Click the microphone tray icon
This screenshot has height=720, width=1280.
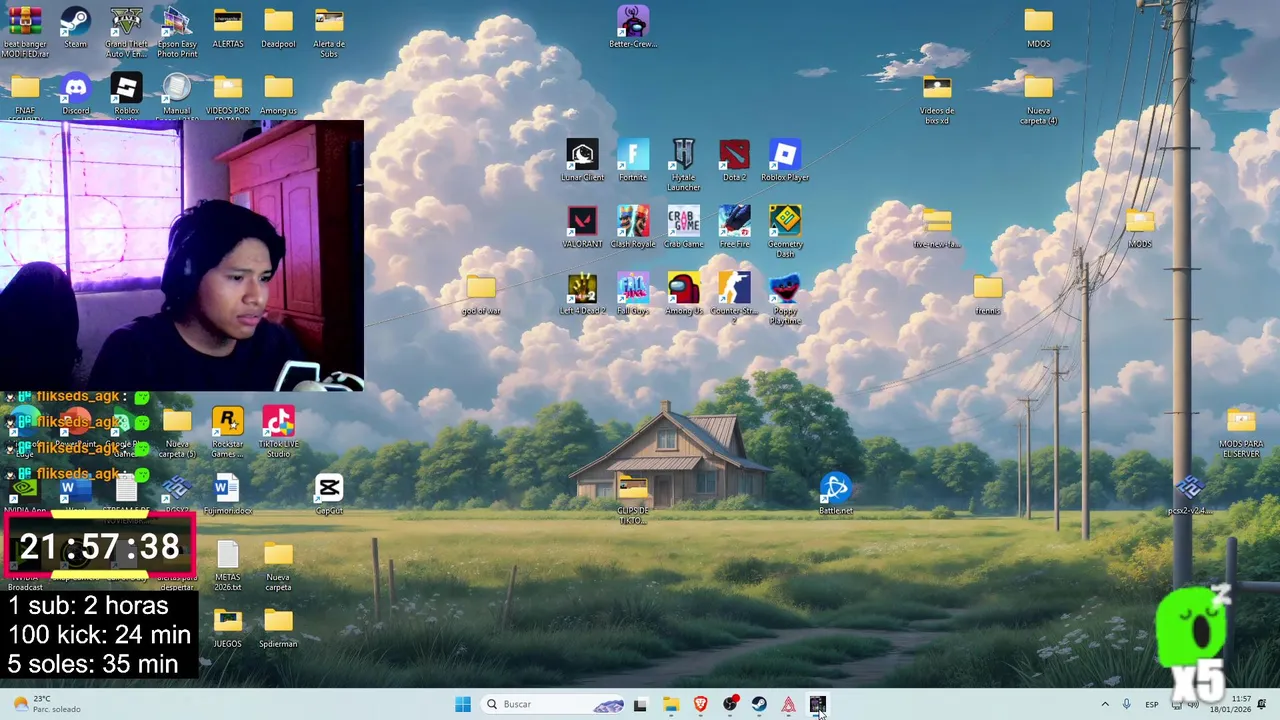coord(1127,704)
